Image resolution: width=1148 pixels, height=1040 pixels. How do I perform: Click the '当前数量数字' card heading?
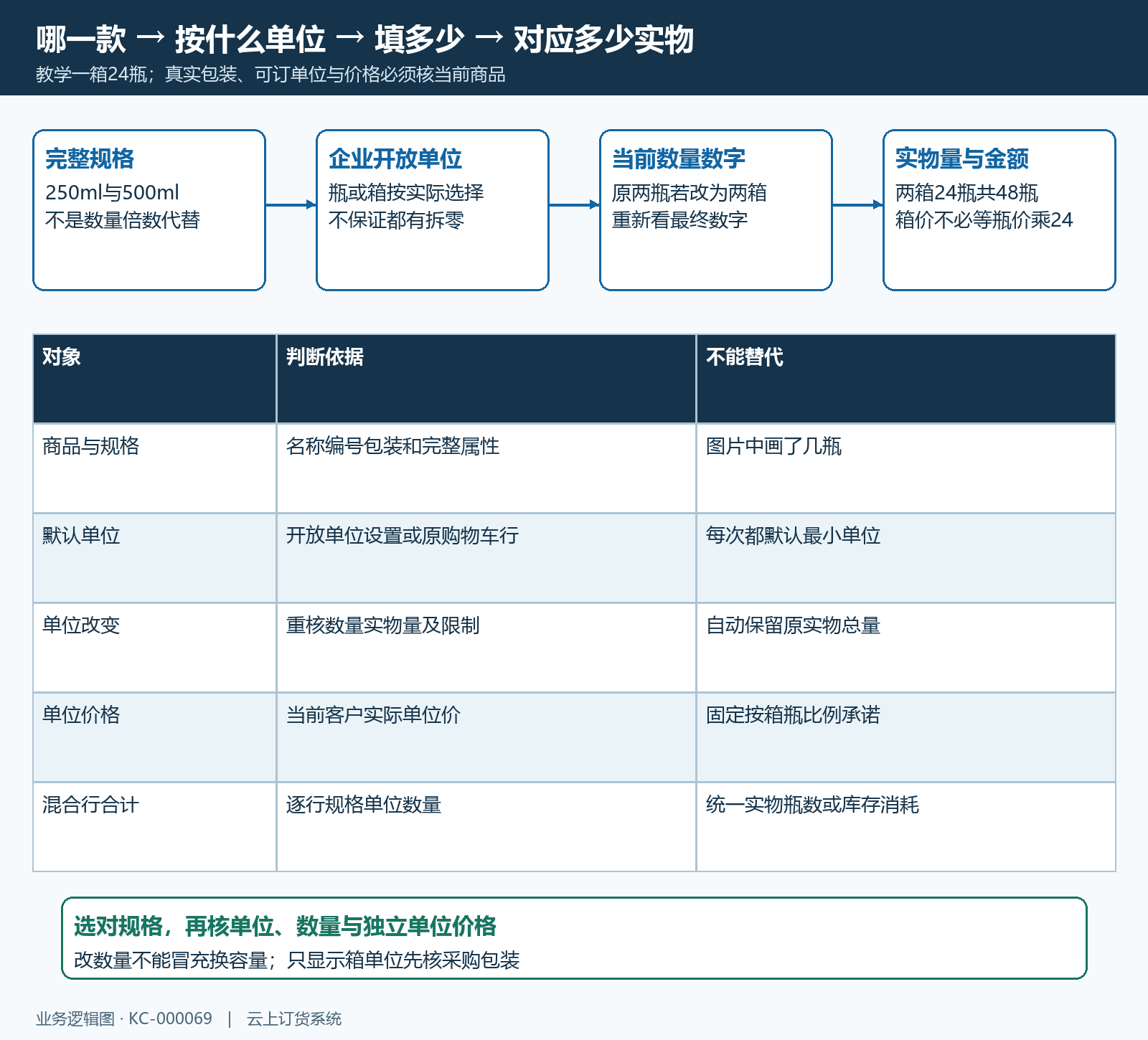click(x=679, y=159)
